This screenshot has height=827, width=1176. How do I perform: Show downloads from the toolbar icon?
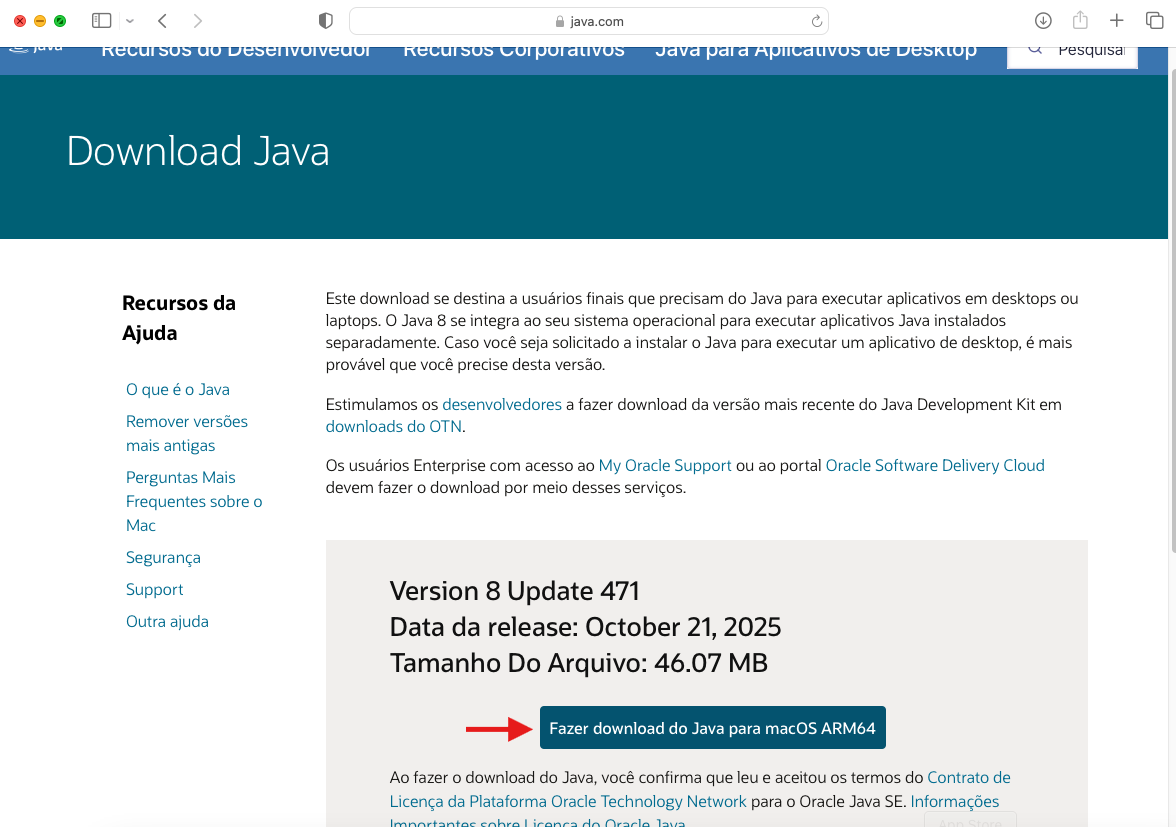pyautogui.click(x=1043, y=21)
